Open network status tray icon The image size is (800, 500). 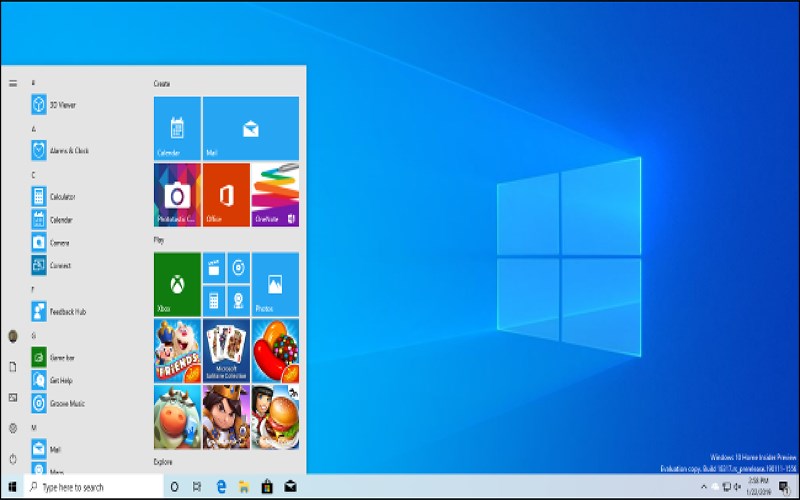pos(726,487)
